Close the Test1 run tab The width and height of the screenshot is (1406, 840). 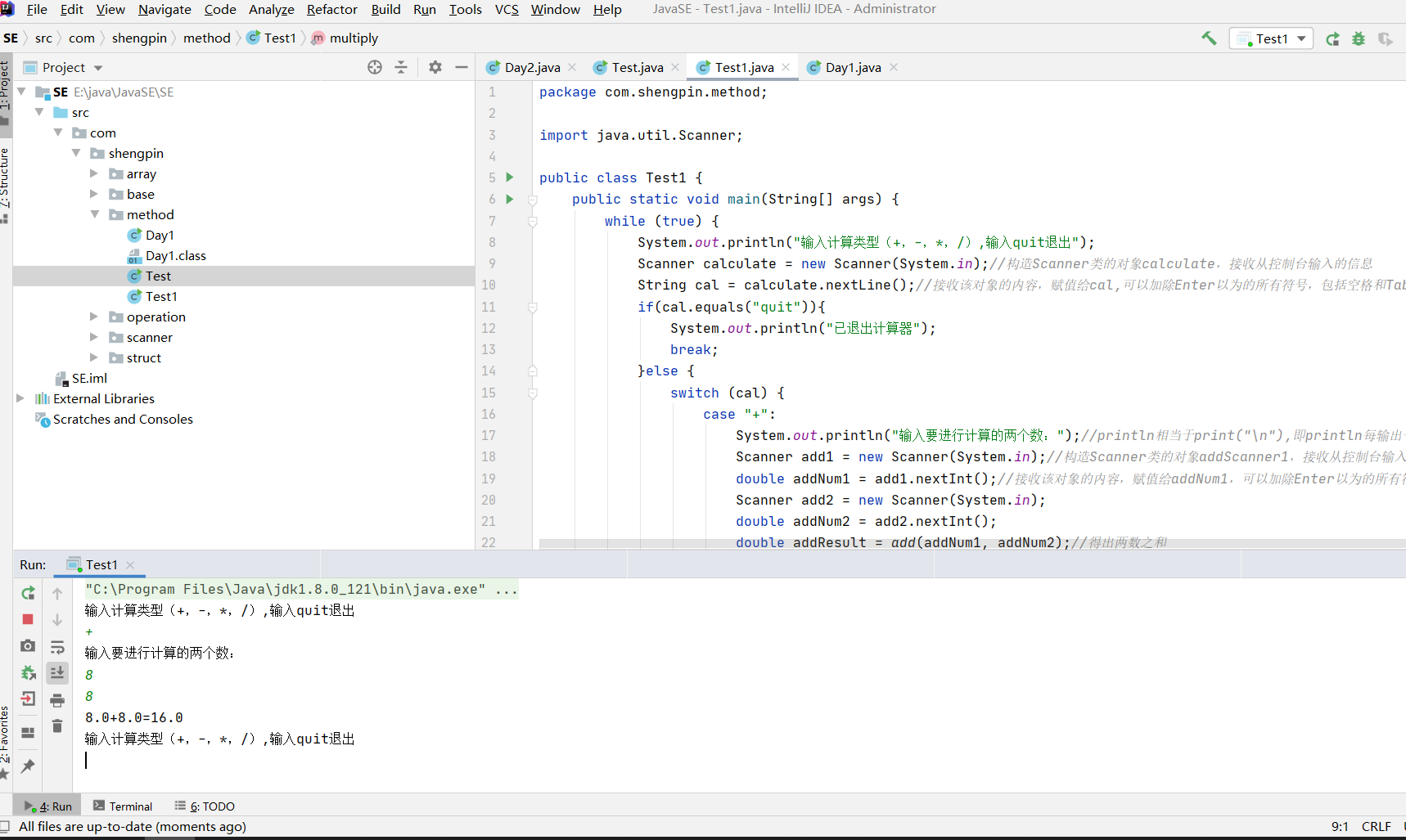coord(130,564)
